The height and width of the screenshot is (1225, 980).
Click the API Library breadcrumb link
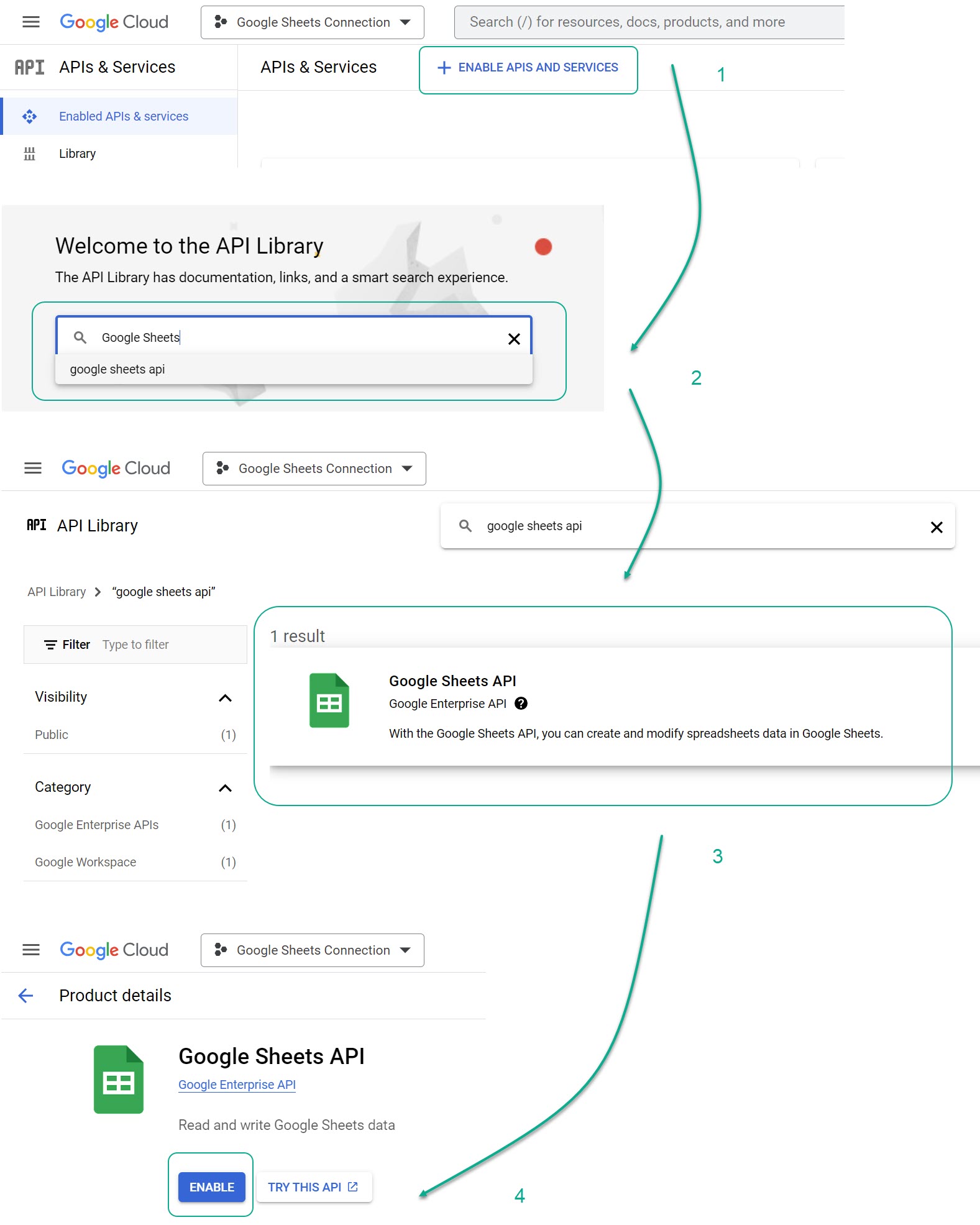click(x=57, y=592)
